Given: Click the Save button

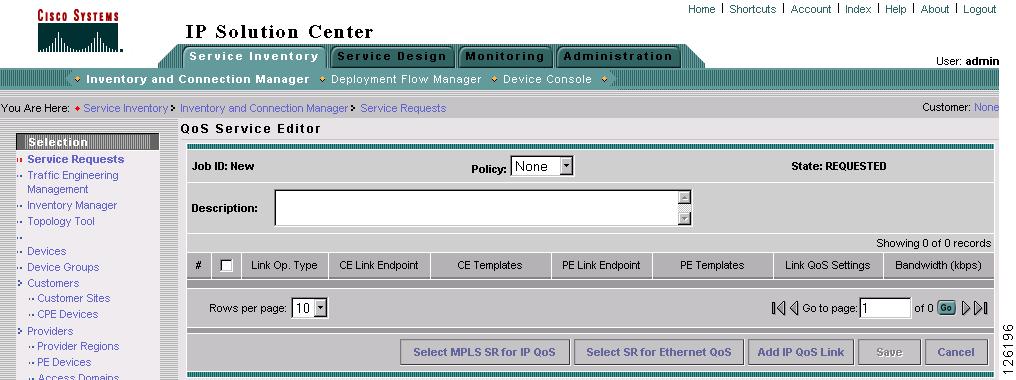Looking at the screenshot, I should 889,352.
